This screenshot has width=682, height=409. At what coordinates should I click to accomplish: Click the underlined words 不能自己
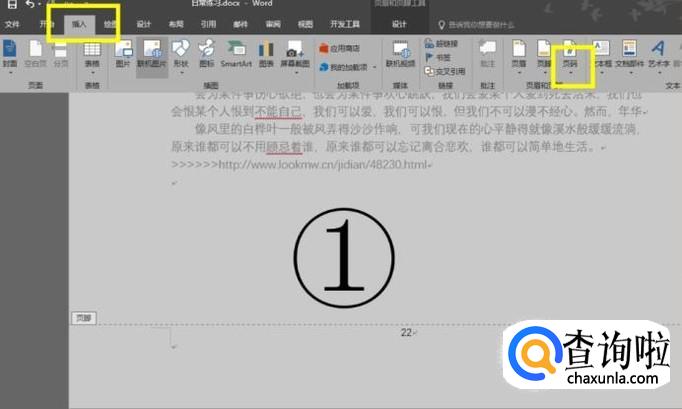click(x=278, y=112)
